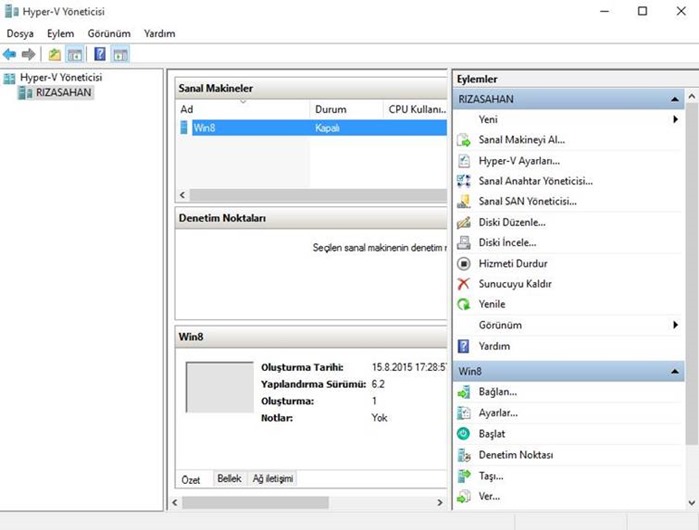
Task: Click the Hyper-V Ayarları icon
Action: tap(464, 160)
